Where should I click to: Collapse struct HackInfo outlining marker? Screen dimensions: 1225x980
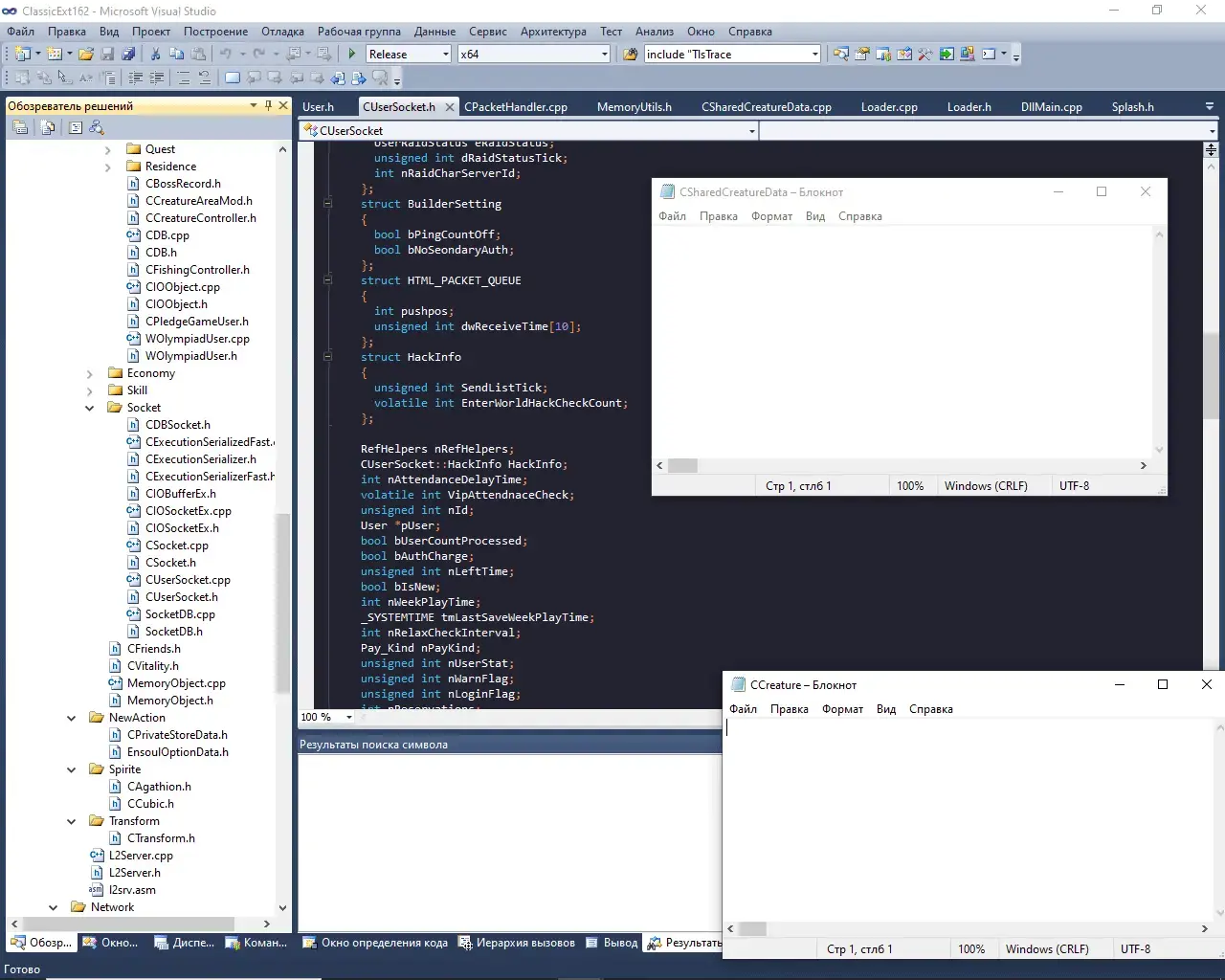(x=327, y=357)
